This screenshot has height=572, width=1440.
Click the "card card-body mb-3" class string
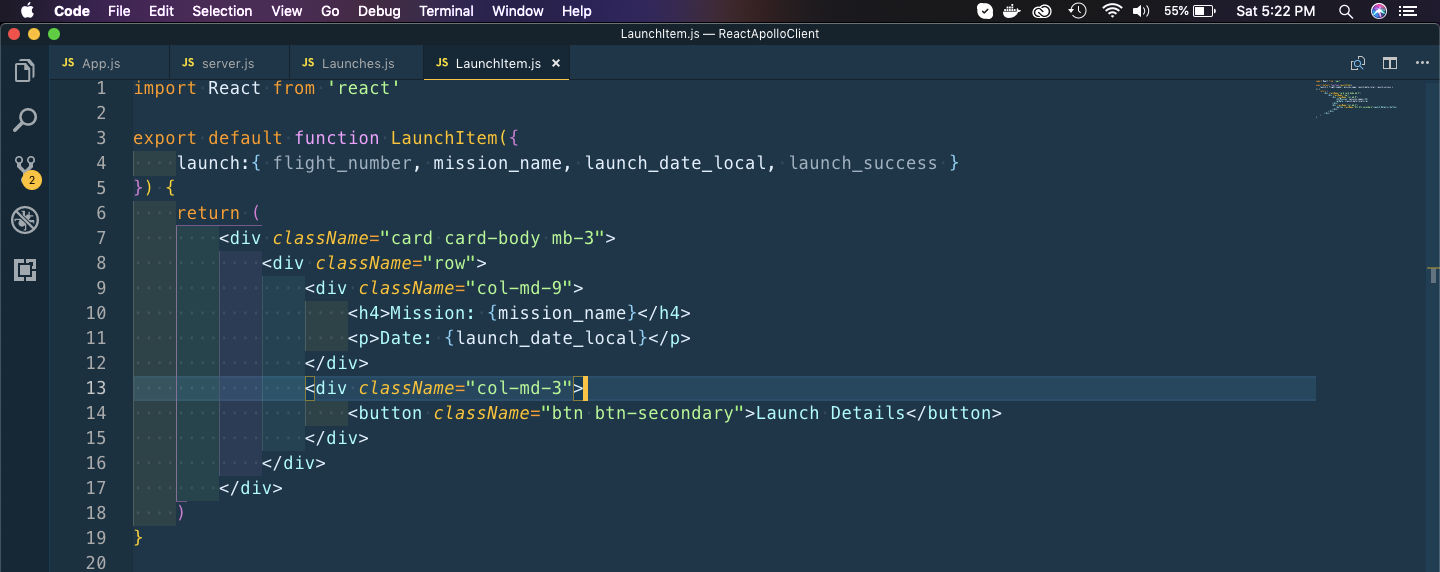493,238
